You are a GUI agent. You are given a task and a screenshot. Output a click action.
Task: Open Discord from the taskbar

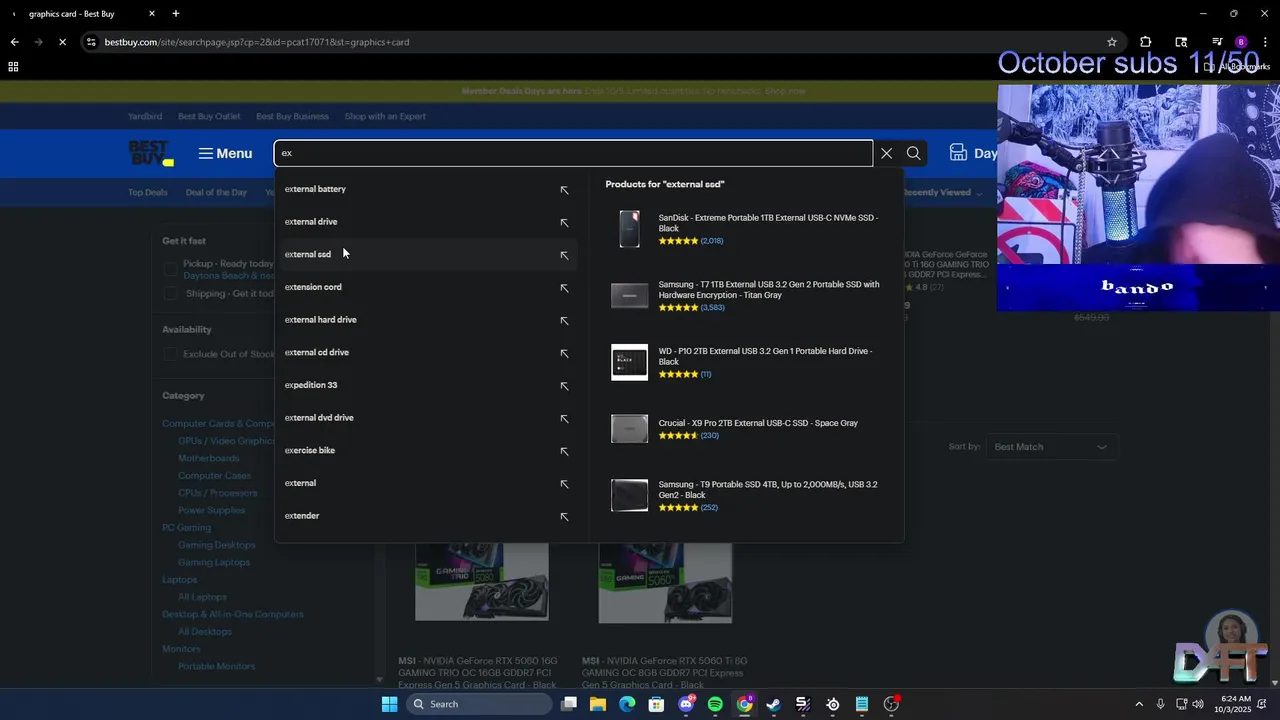coord(686,704)
